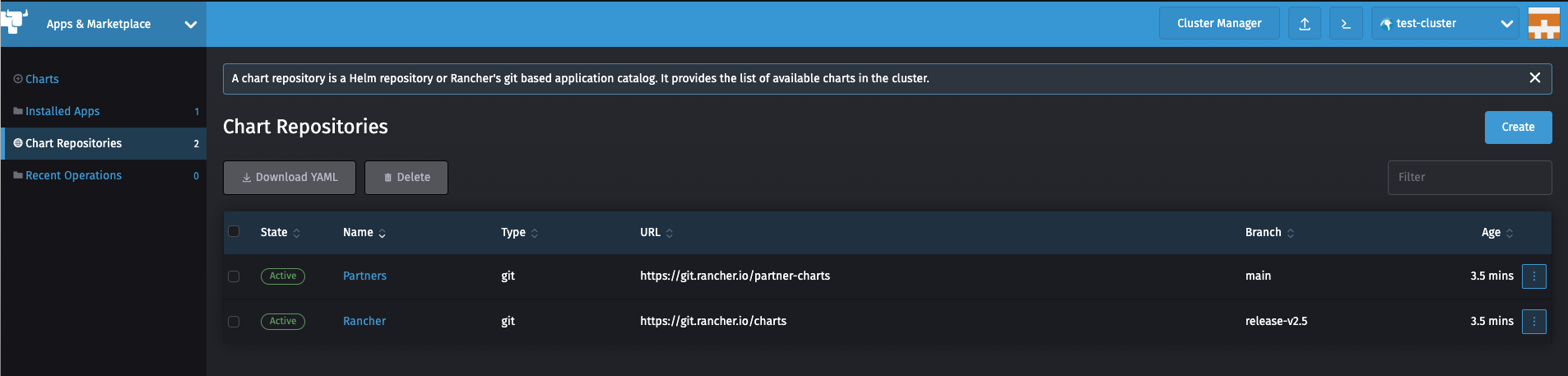The width and height of the screenshot is (1568, 376).
Task: Check the Rancher repository checkbox
Action: [234, 322]
